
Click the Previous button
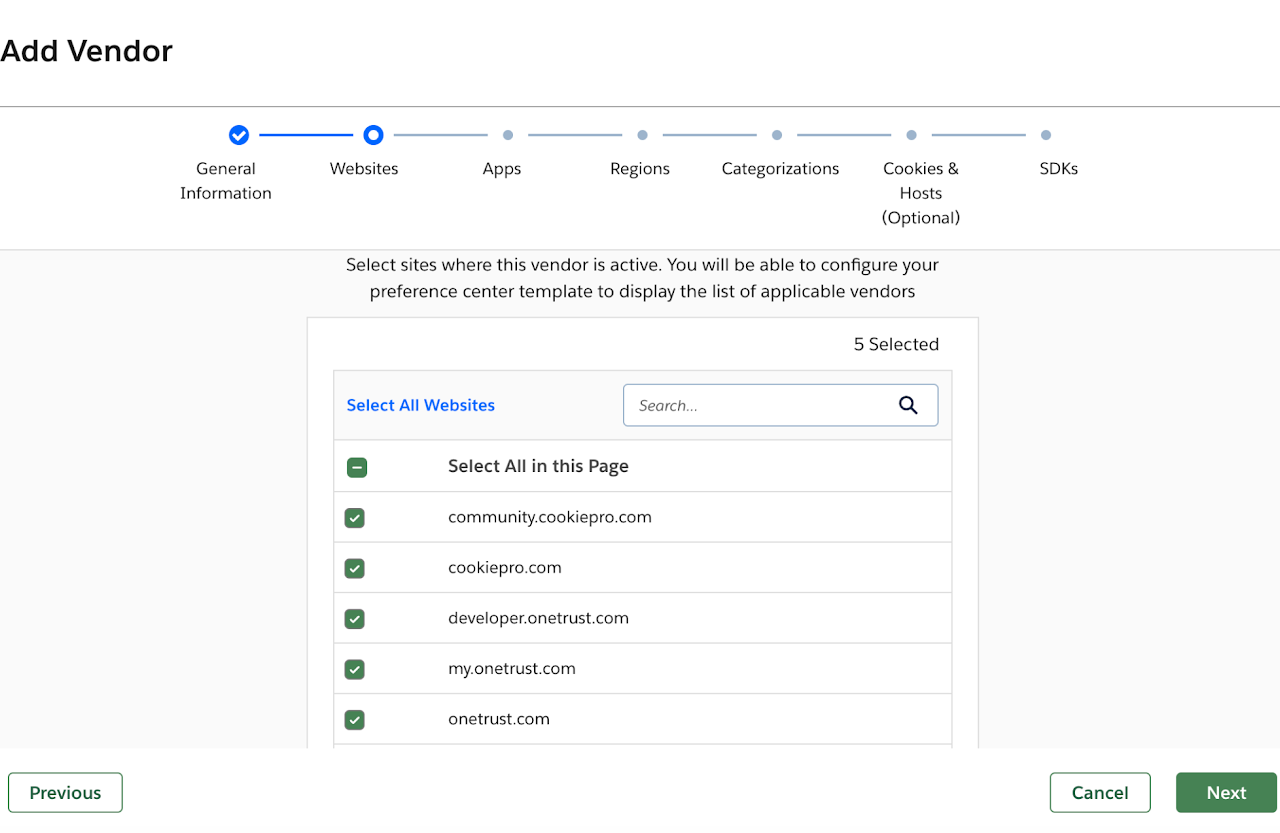click(x=65, y=793)
